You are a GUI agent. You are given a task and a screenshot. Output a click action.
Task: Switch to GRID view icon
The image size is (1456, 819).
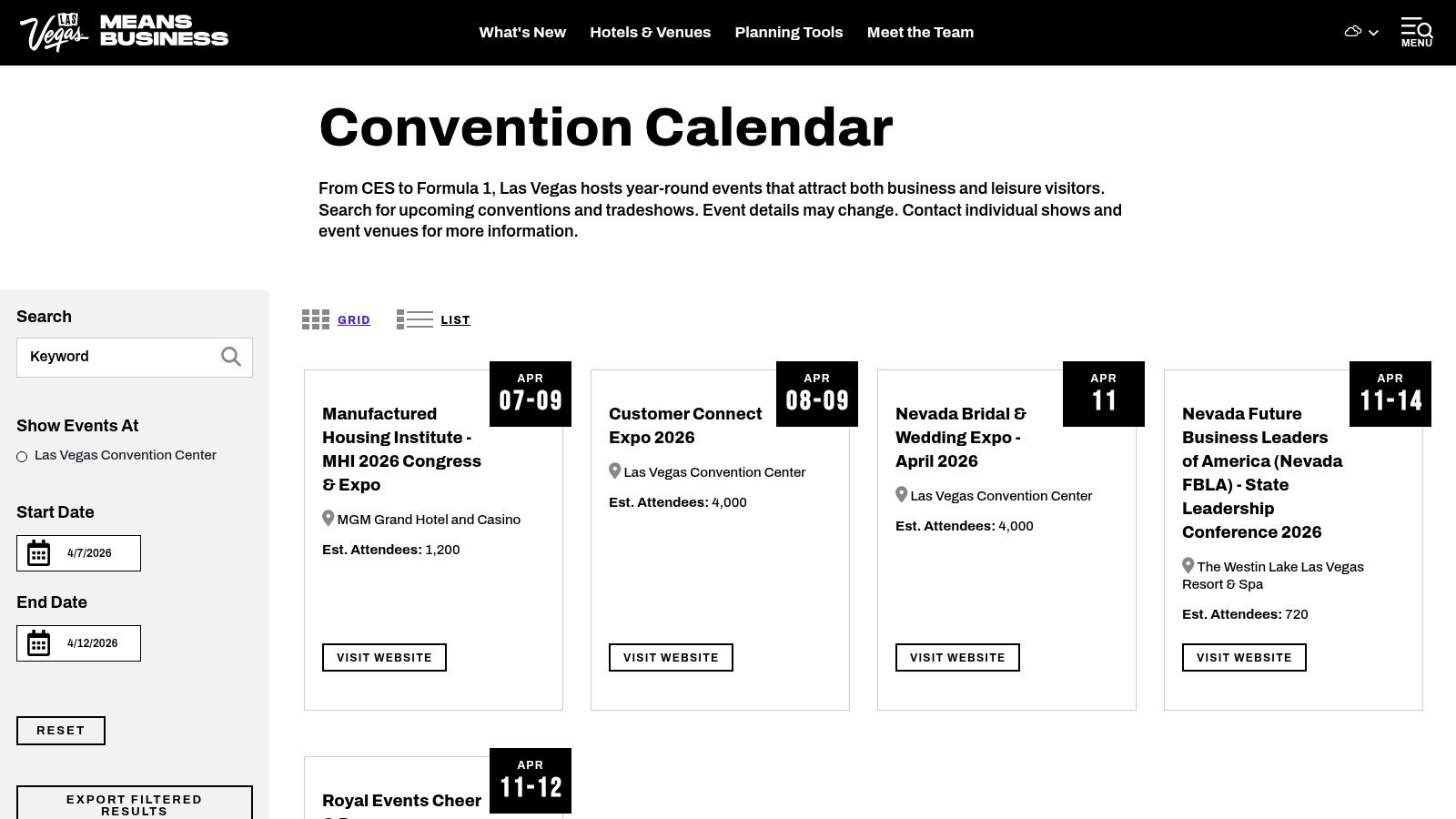point(315,319)
